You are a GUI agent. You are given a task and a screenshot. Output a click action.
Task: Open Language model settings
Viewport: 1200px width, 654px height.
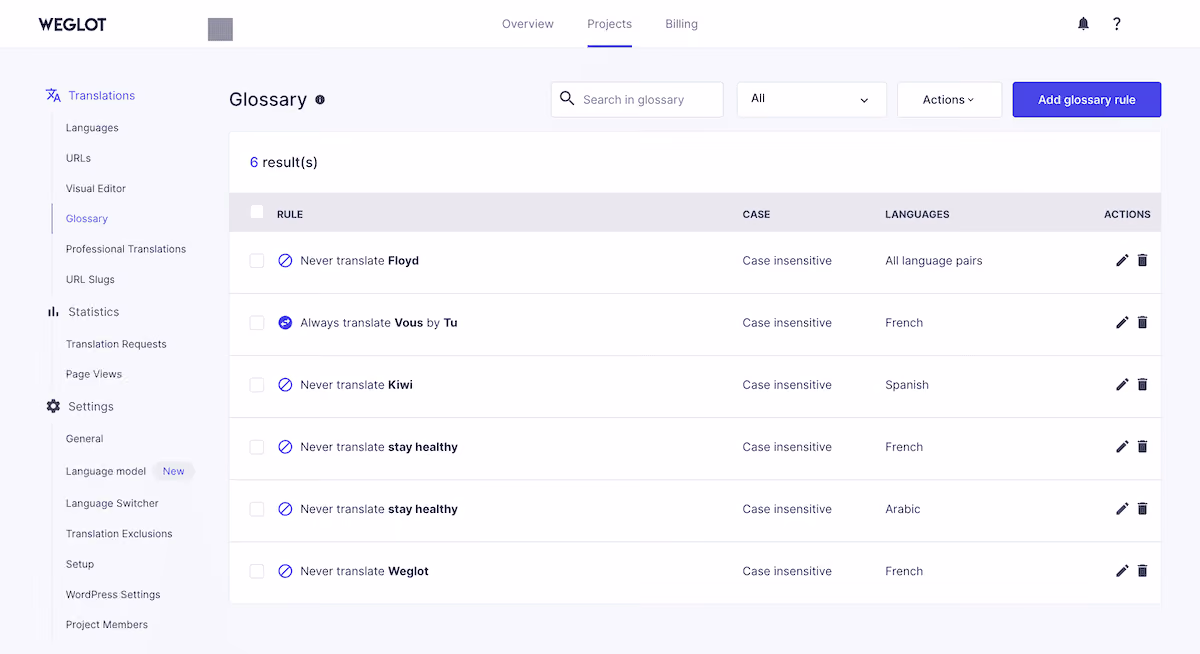click(x=106, y=471)
